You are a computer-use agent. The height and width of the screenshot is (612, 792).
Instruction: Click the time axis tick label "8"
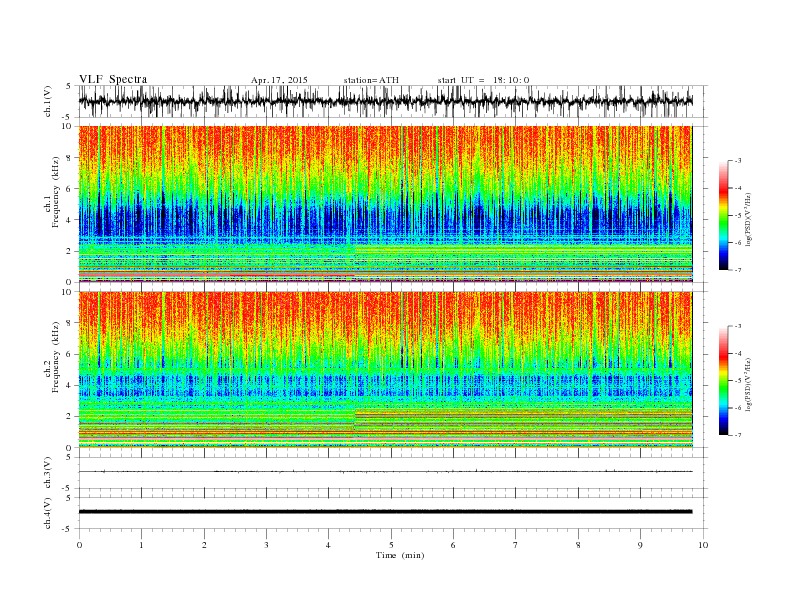[578, 545]
